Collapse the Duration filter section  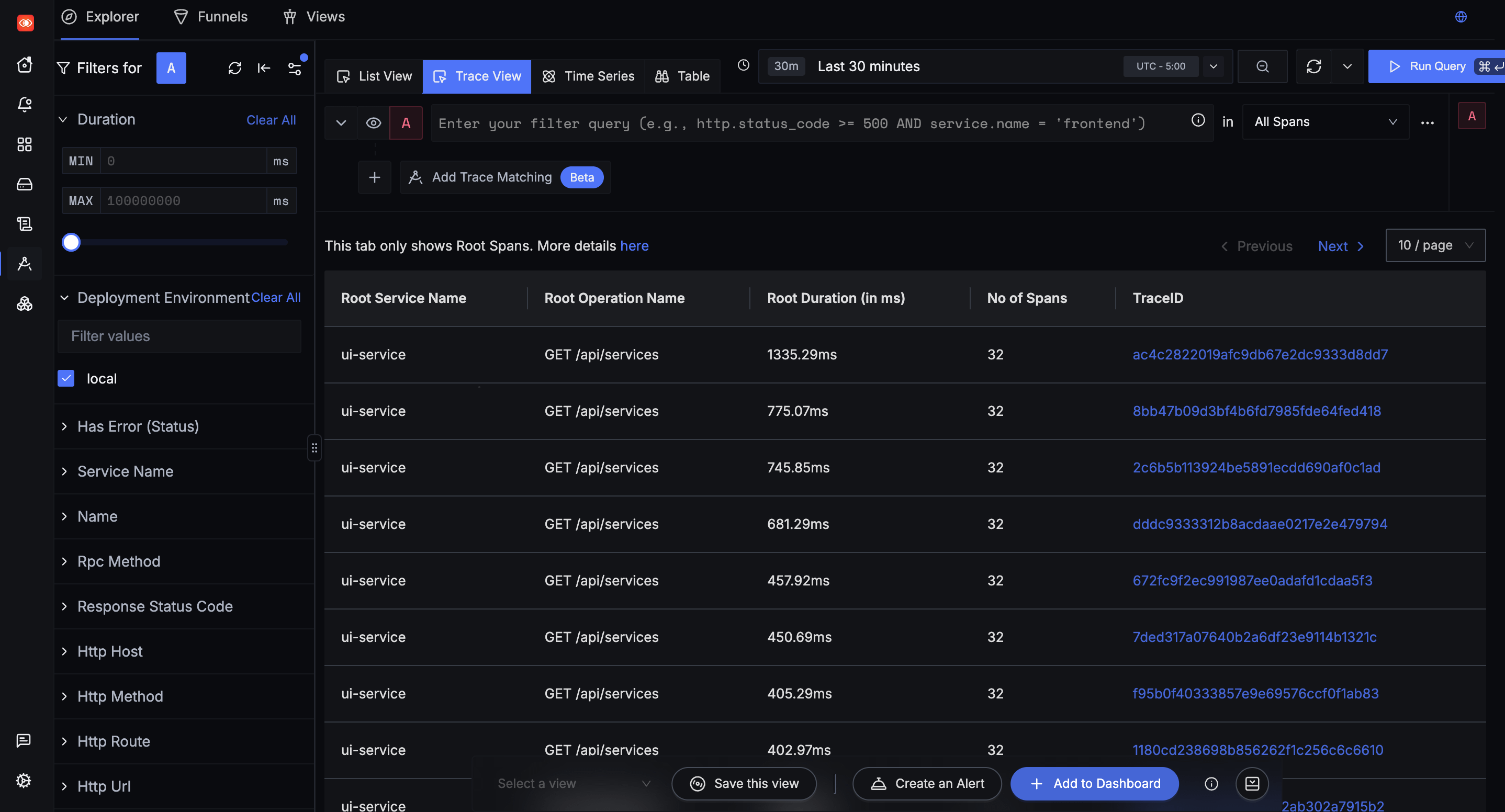click(x=63, y=120)
